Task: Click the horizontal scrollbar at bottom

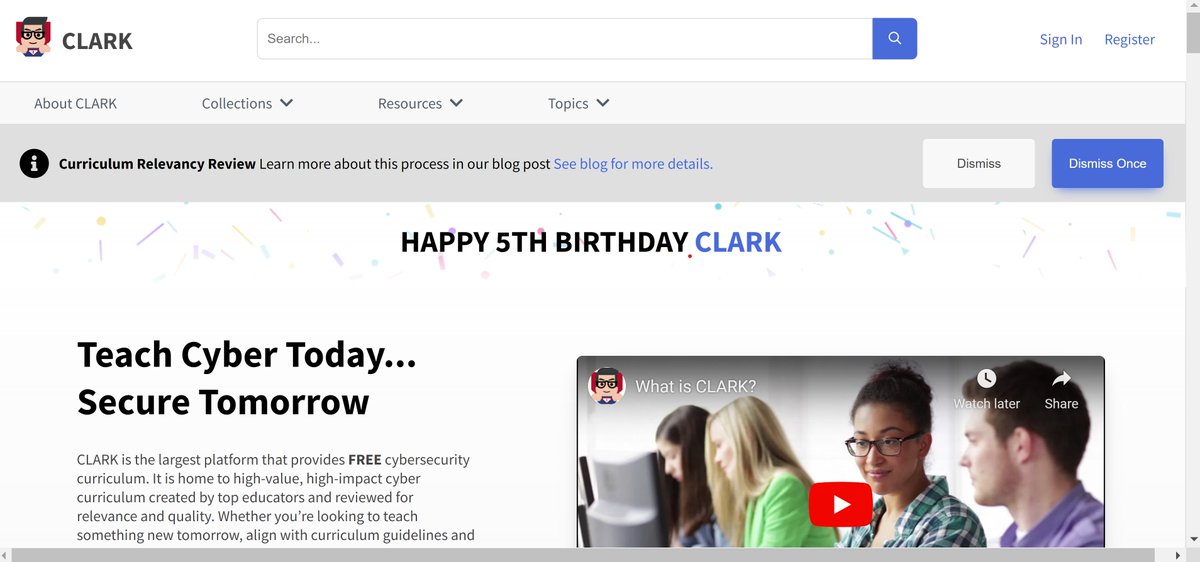Action: point(583,555)
